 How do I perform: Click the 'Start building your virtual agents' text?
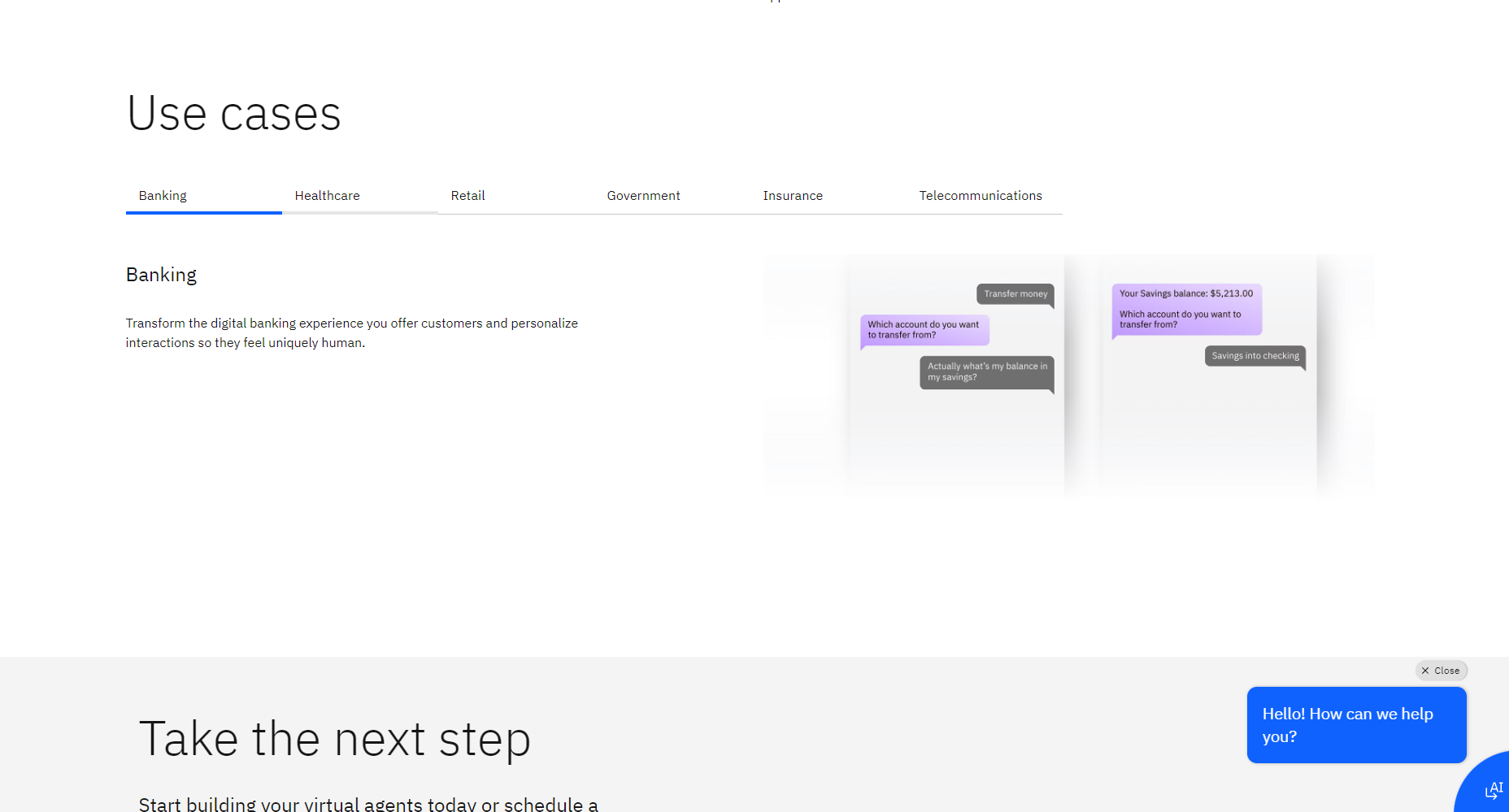pyautogui.click(x=368, y=804)
